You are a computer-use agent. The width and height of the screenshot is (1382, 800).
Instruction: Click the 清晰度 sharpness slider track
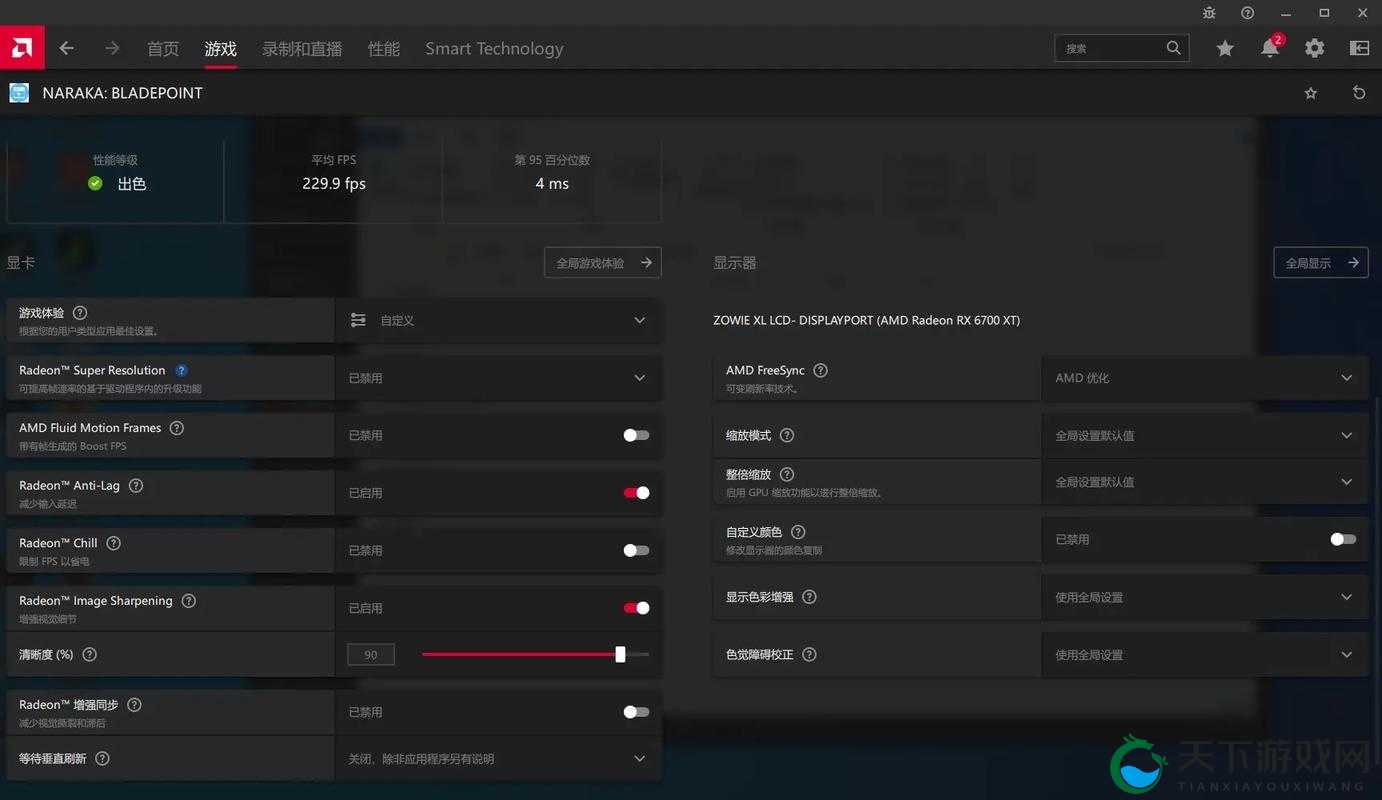[x=536, y=654]
